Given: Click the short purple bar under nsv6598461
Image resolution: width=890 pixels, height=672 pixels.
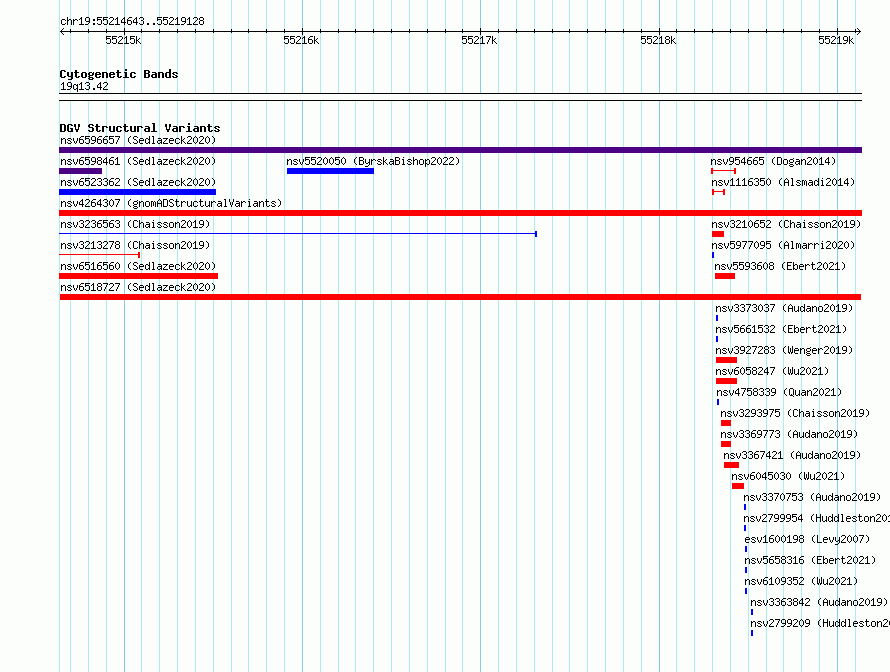Looking at the screenshot, I should [81, 171].
